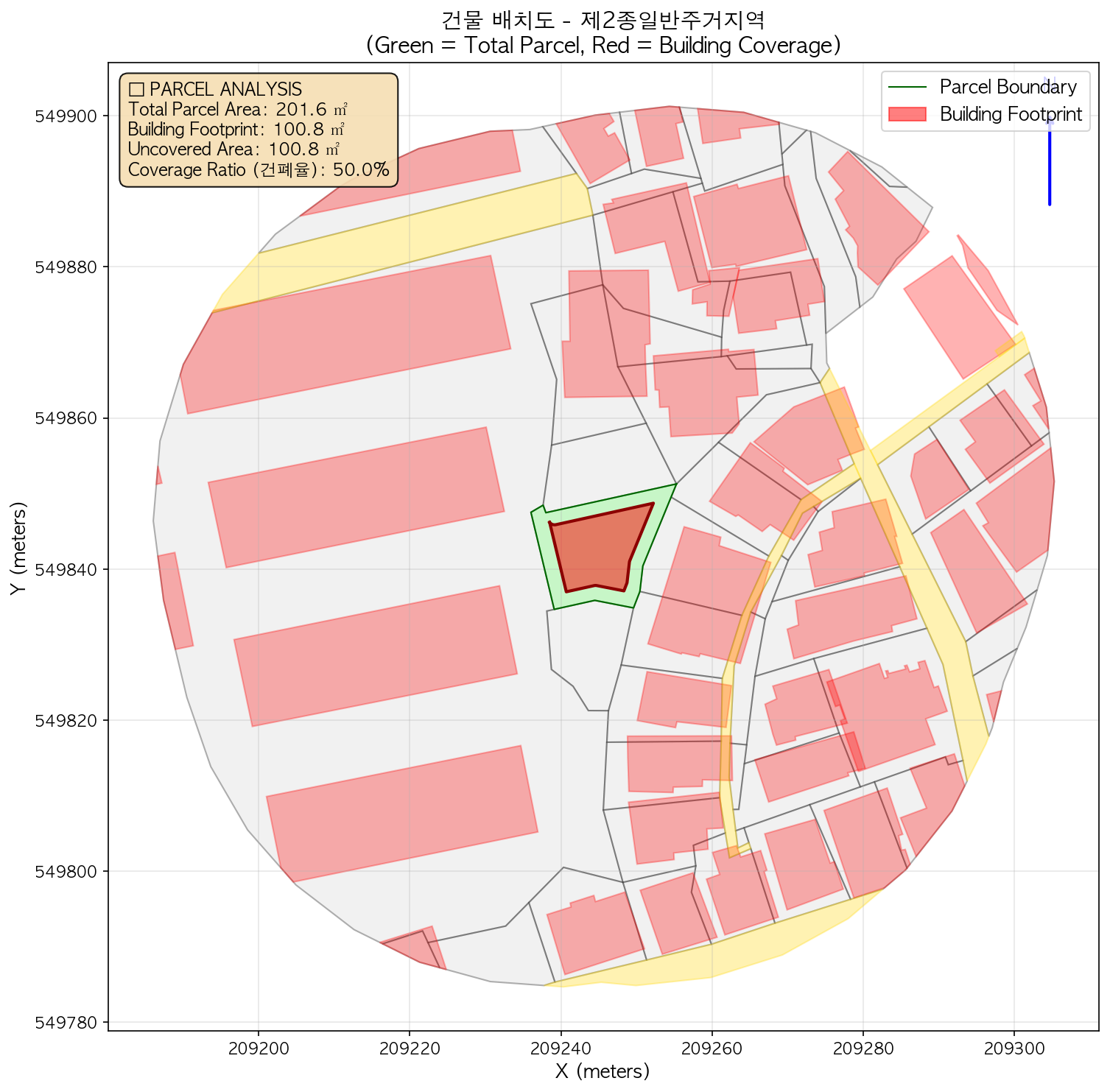Click the x-axis tick label 209300
Viewport: 1110px width, 1092px height.
[x=1014, y=1048]
